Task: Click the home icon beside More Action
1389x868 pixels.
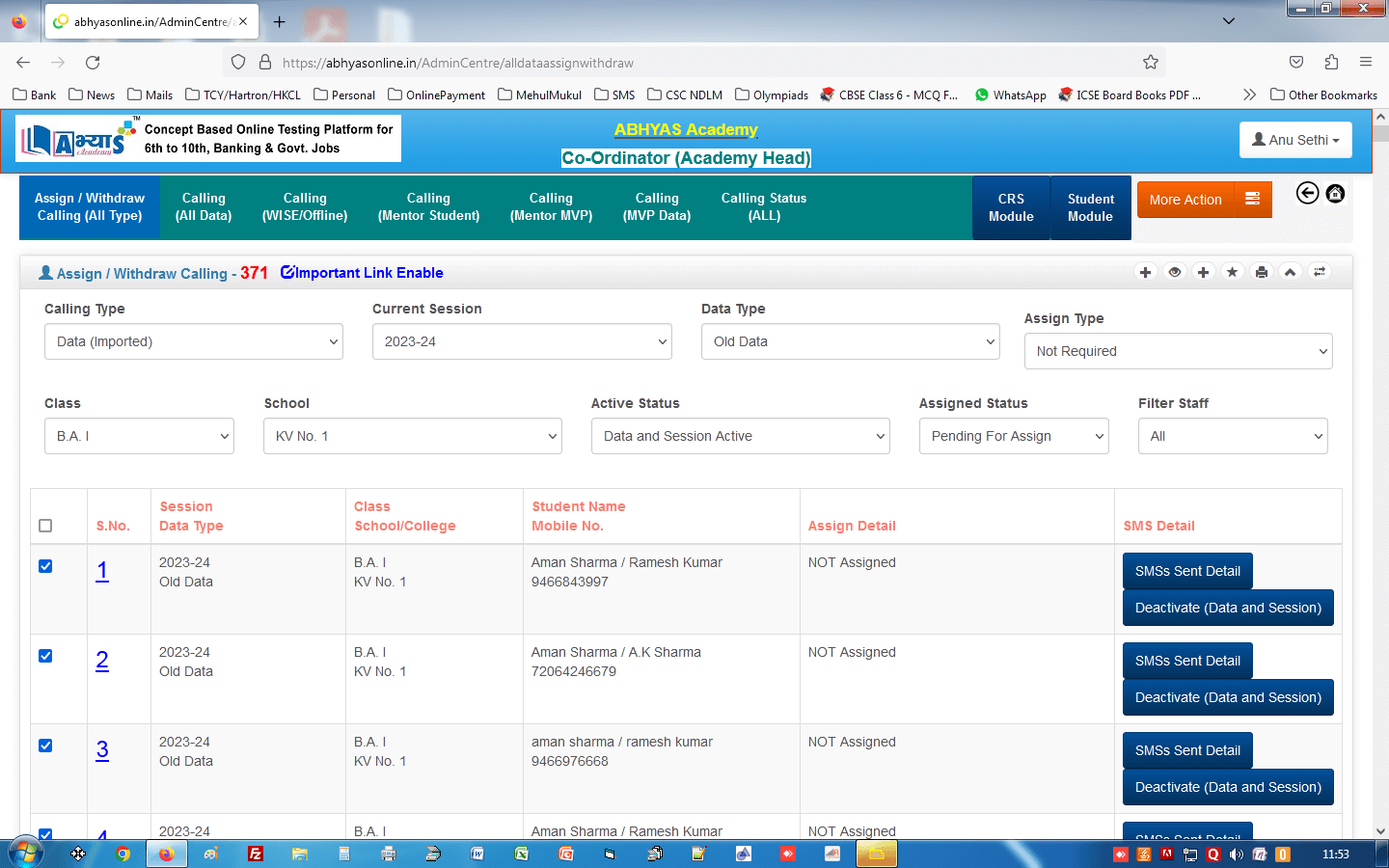Action: [1335, 194]
